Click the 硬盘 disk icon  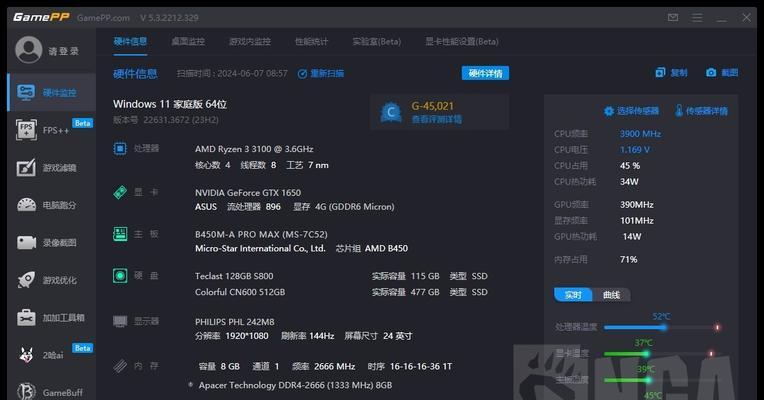120,276
